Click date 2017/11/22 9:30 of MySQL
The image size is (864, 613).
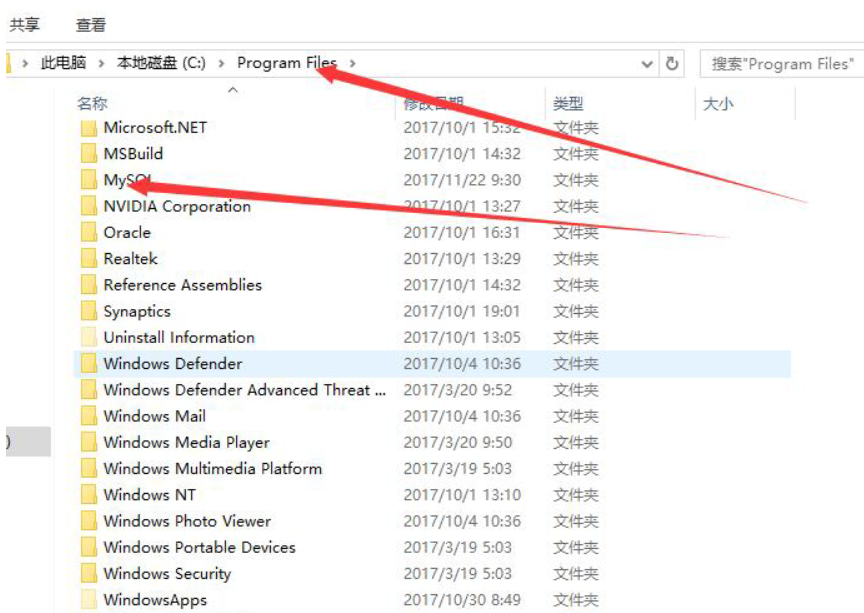(x=462, y=180)
